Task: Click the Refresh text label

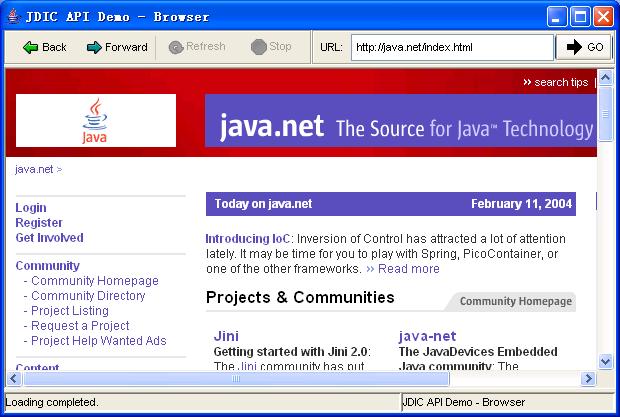Action: [206, 46]
